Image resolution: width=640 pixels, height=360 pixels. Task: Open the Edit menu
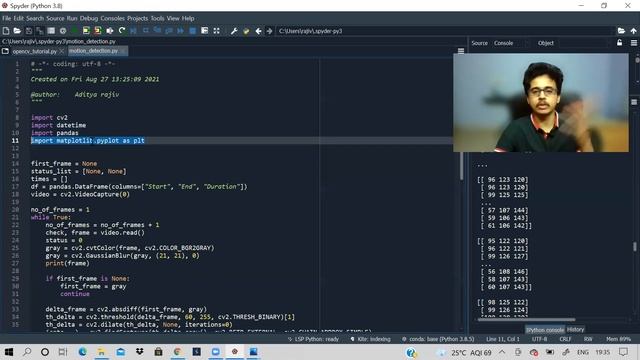coord(19,18)
